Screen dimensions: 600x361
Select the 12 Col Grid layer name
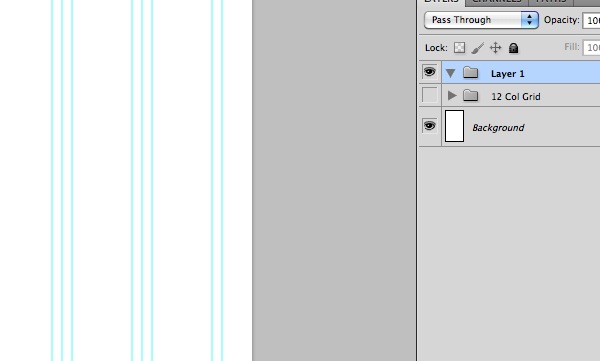pyautogui.click(x=516, y=96)
